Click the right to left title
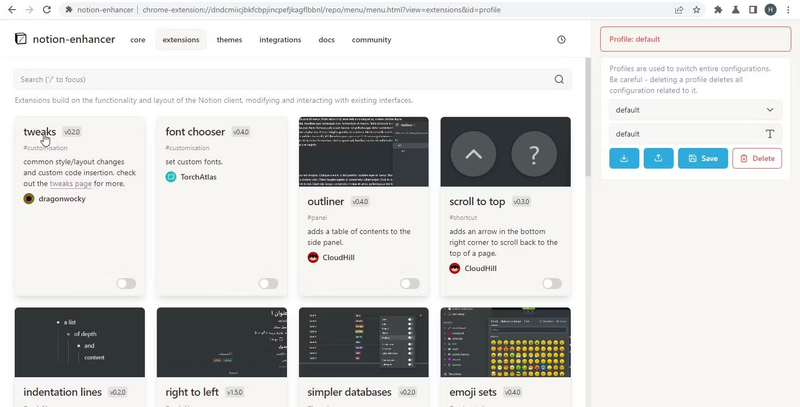The width and height of the screenshot is (800, 407). [x=192, y=392]
